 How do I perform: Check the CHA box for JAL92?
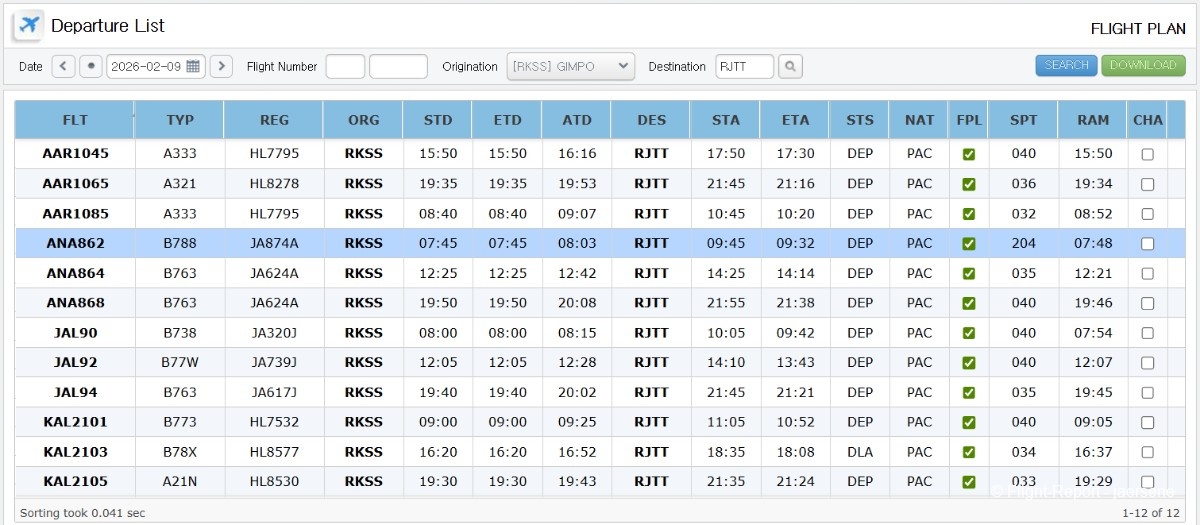pos(1147,363)
